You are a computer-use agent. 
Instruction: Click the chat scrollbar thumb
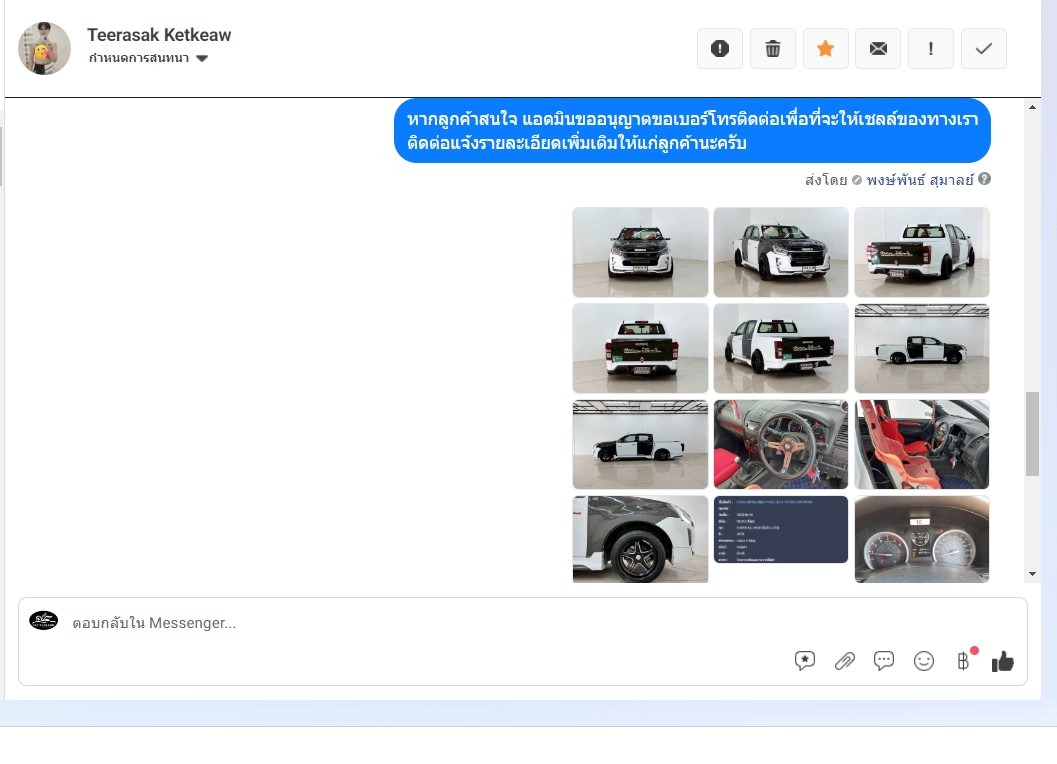(x=1032, y=434)
